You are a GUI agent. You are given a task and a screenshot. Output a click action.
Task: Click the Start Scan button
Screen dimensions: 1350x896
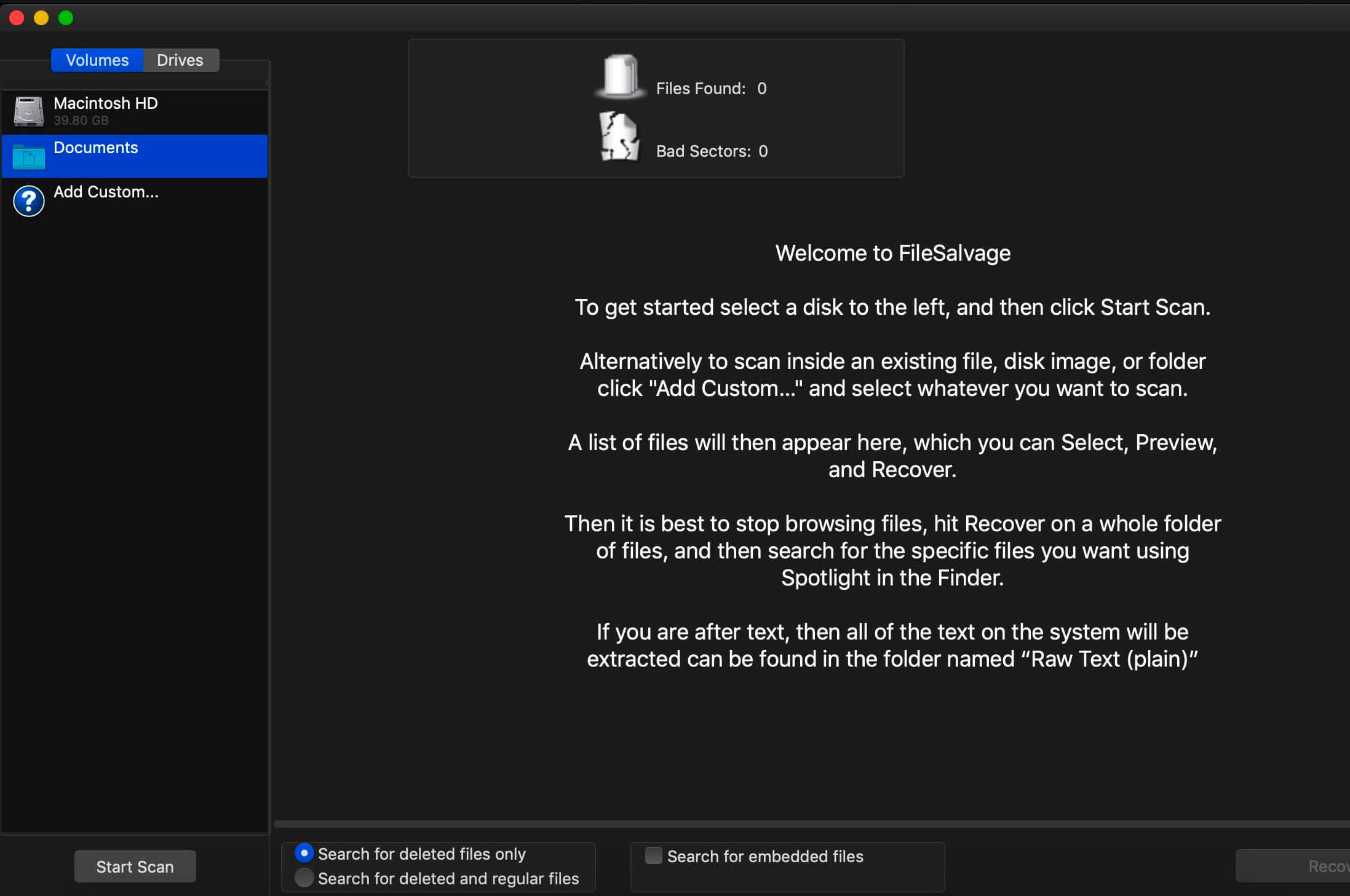point(135,866)
